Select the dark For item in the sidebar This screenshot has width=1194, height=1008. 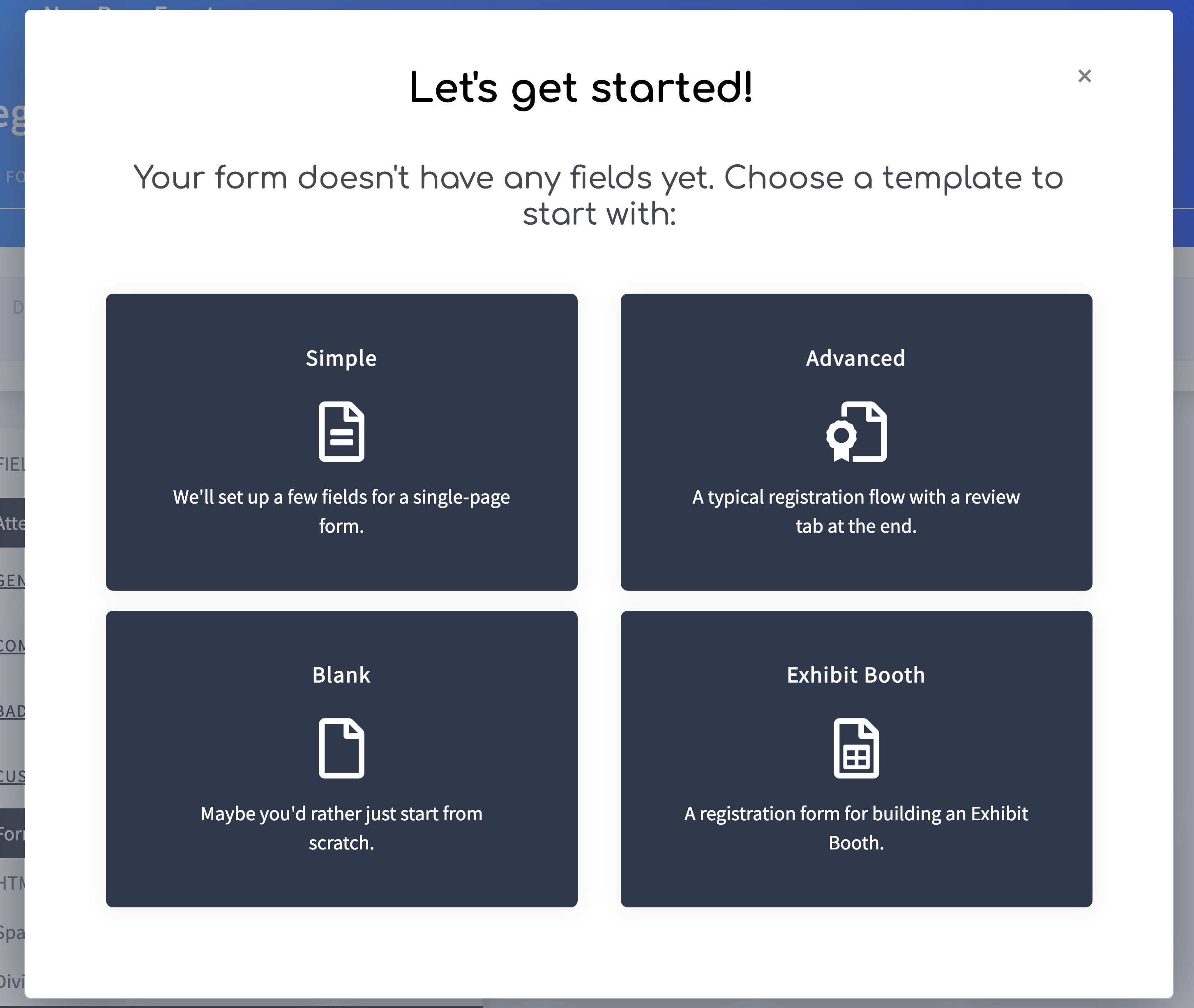click(13, 833)
